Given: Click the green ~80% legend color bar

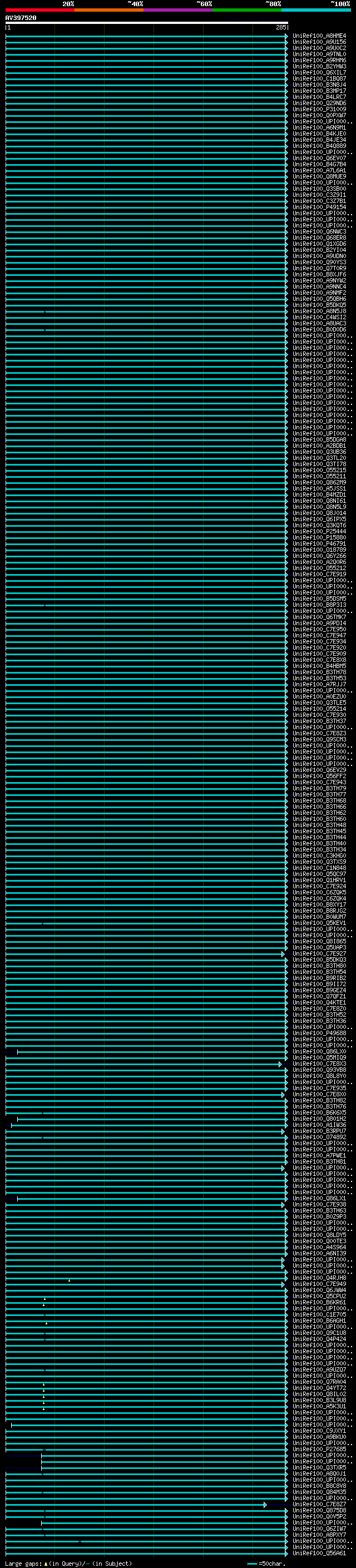Looking at the screenshot, I should coord(247,10).
